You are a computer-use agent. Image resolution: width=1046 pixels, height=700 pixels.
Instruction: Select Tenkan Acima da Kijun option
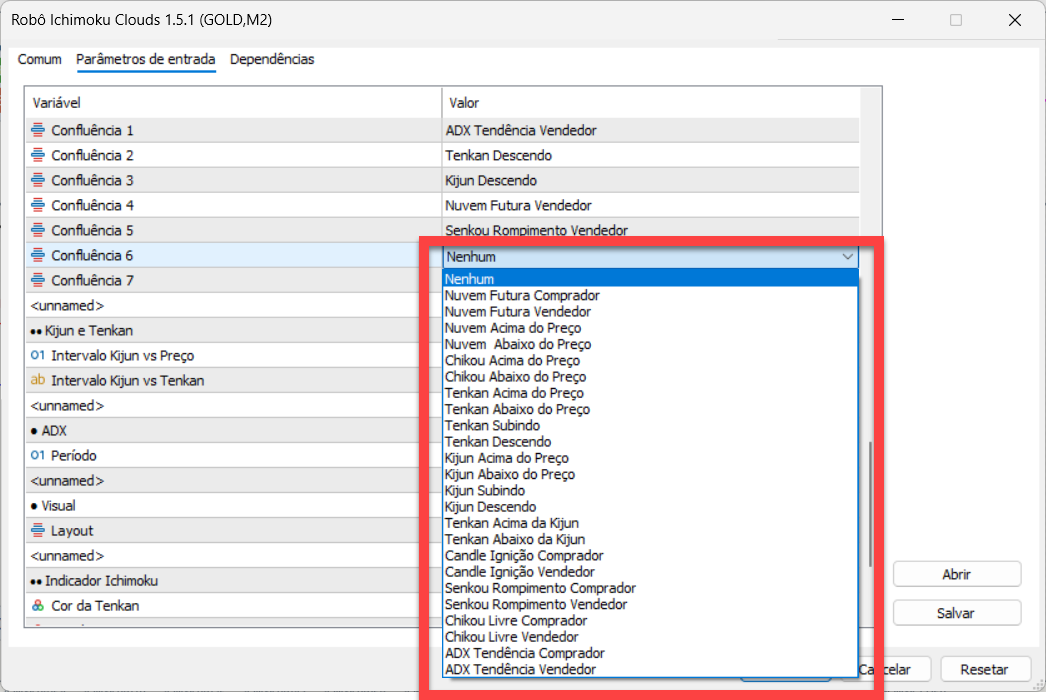pos(511,523)
